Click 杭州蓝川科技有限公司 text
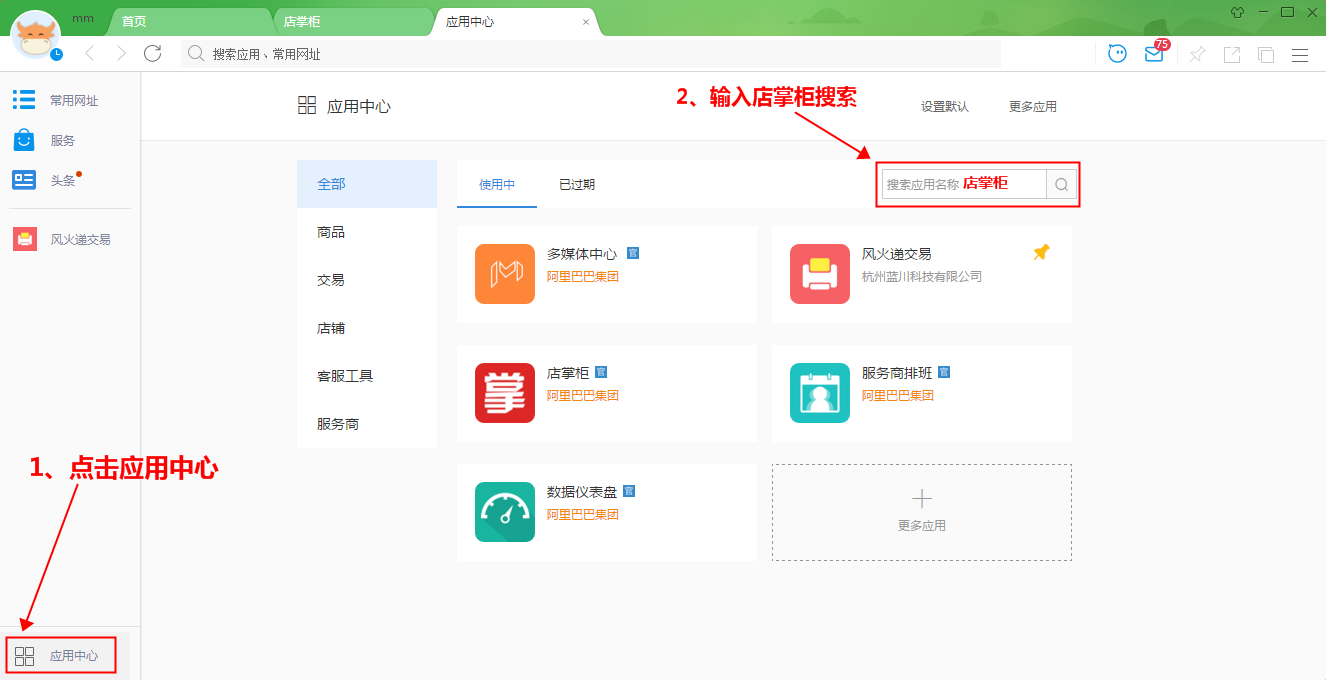 [922, 276]
